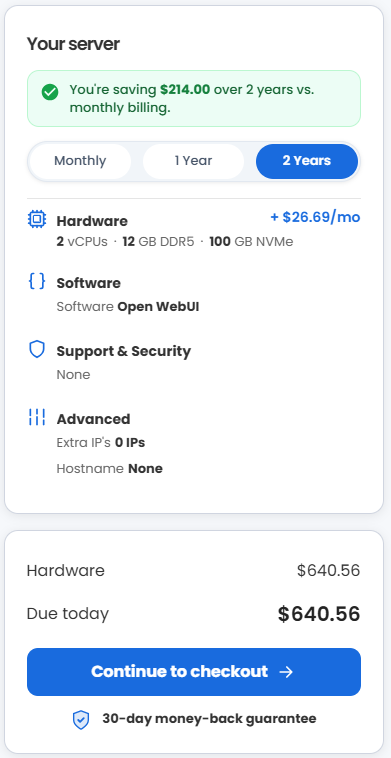Viewport: 391px width, 758px height.
Task: Click the Advanced section heading
Action: pyautogui.click(x=94, y=419)
